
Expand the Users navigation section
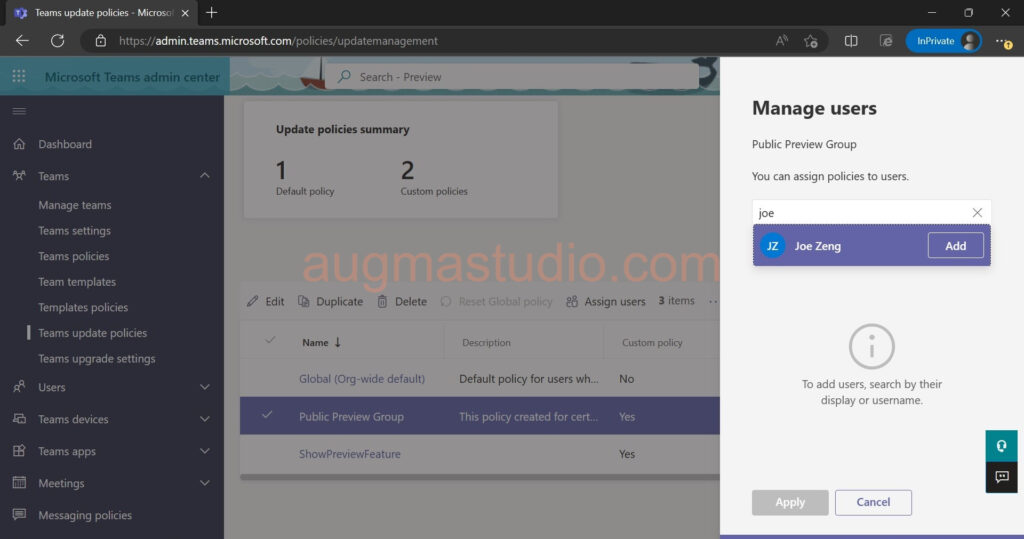(205, 387)
